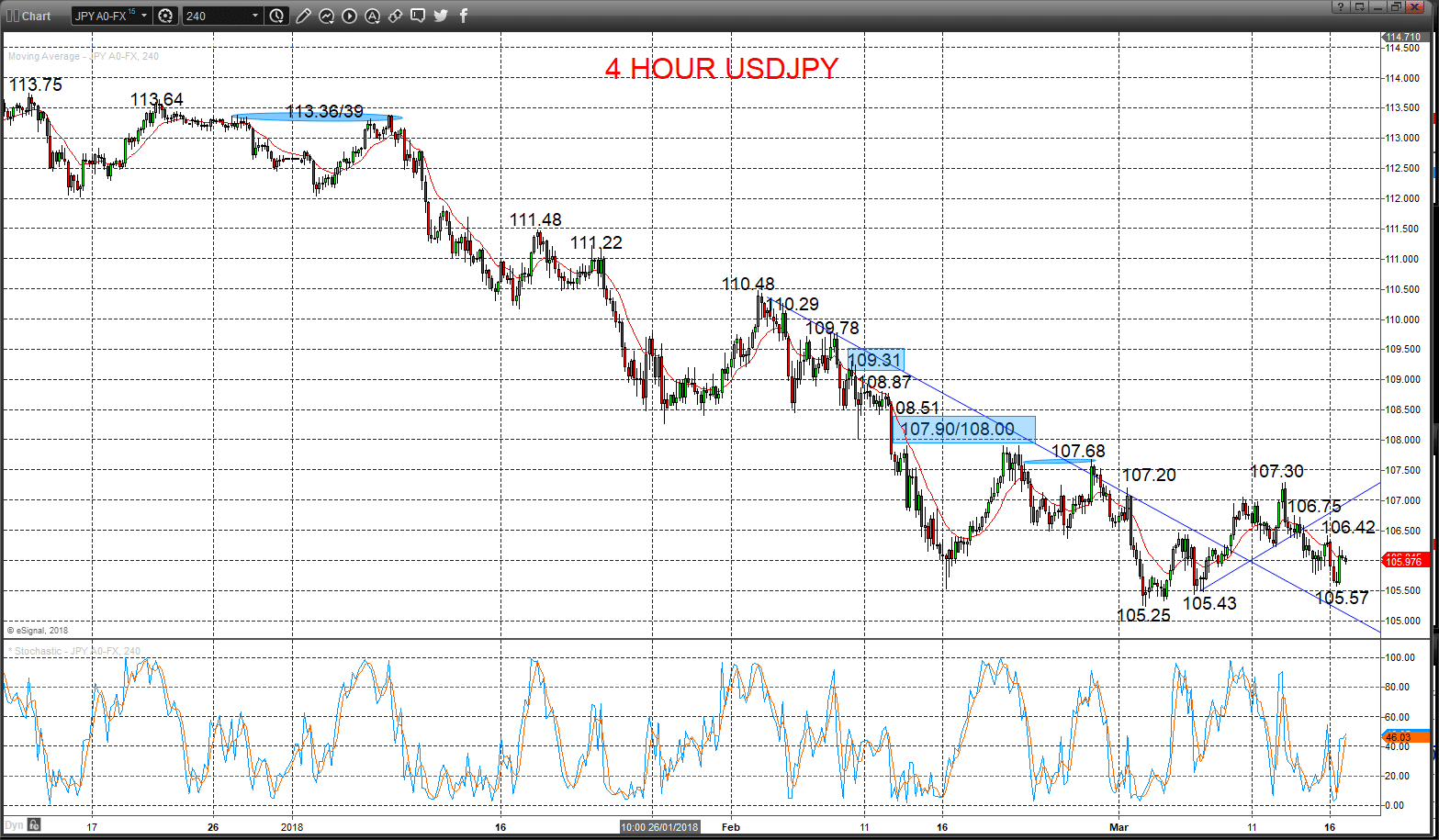Select the pencil drawing tool
Screen dimensions: 1439x840
pos(304,16)
